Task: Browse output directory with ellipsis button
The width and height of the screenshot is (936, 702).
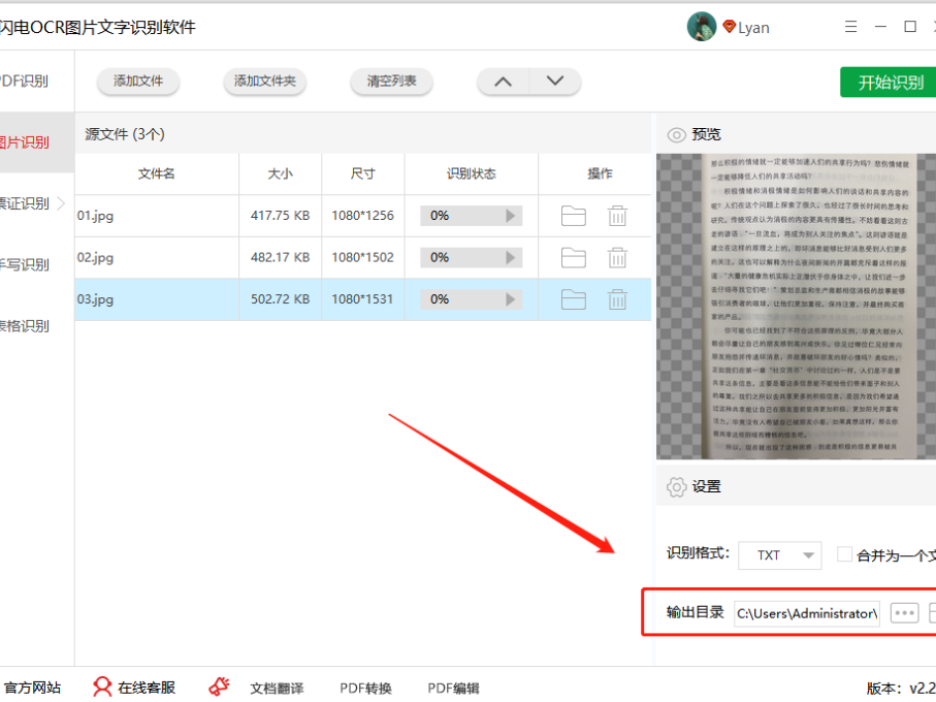Action: coord(904,613)
